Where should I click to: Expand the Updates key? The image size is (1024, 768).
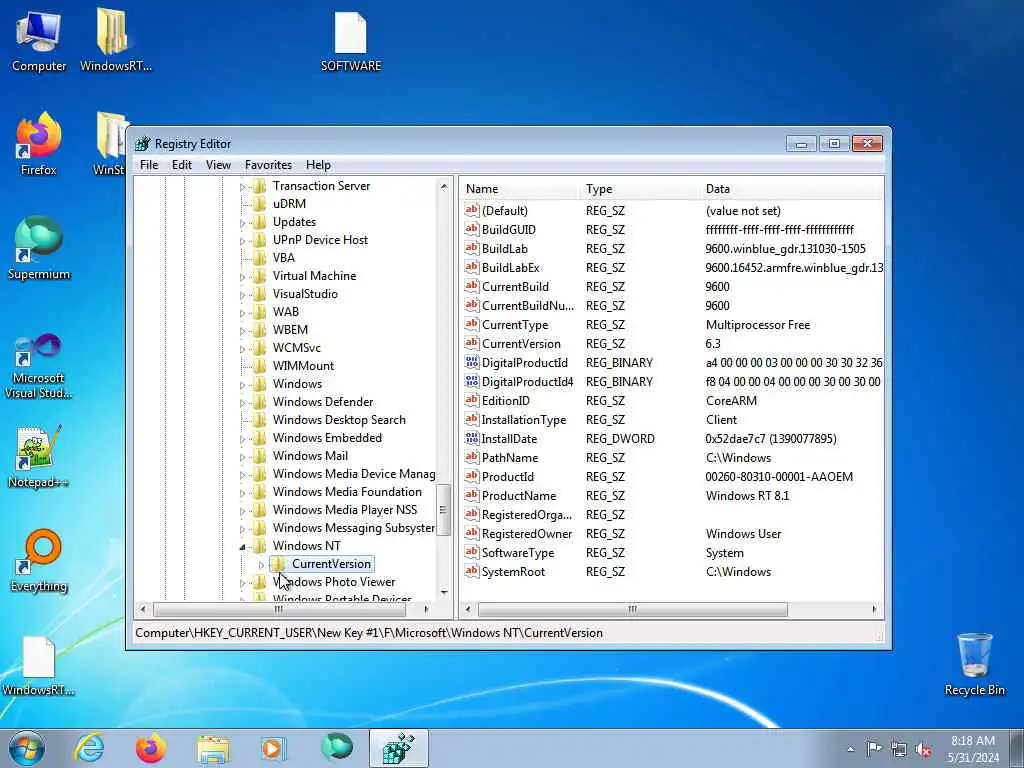pos(242,223)
